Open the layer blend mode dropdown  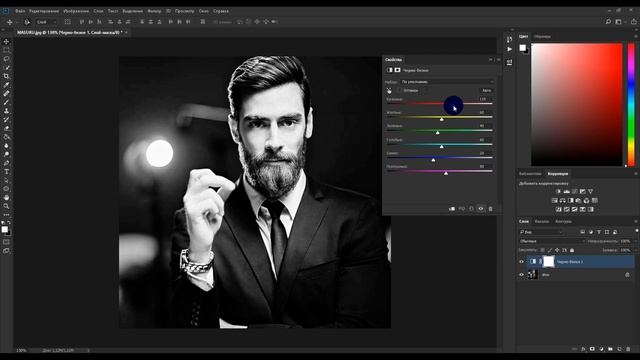(552, 241)
